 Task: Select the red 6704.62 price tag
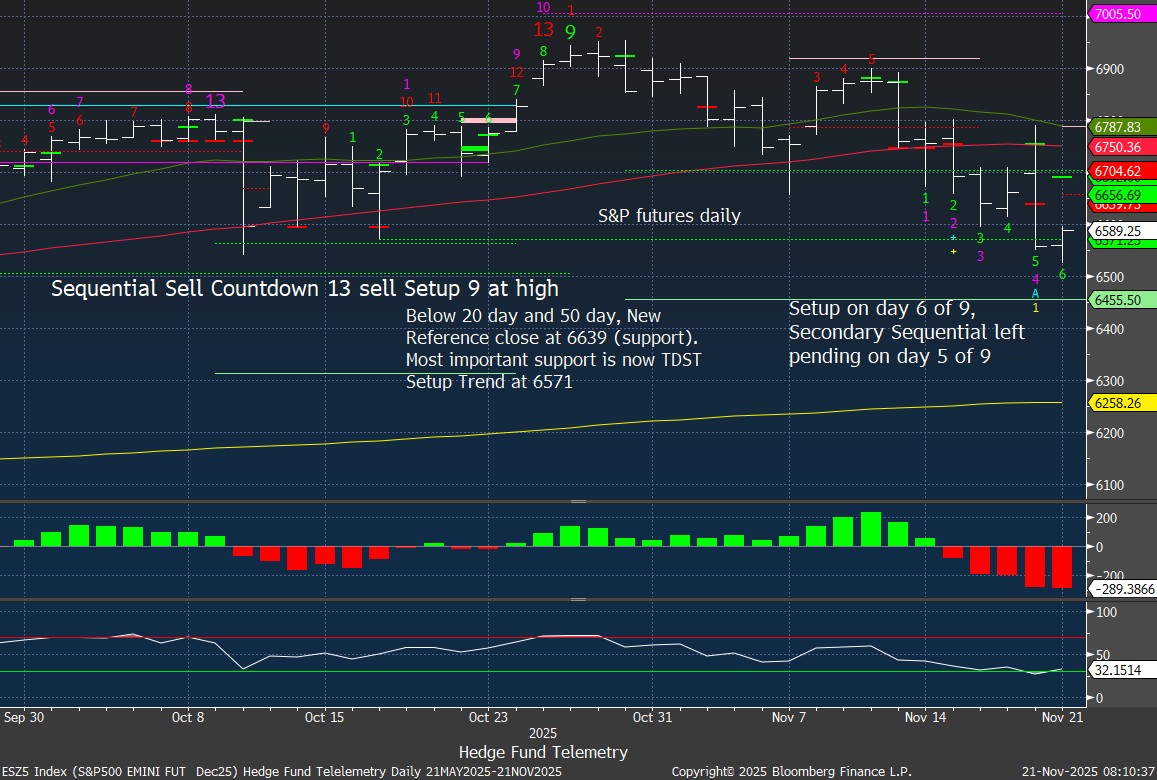[x=1119, y=171]
